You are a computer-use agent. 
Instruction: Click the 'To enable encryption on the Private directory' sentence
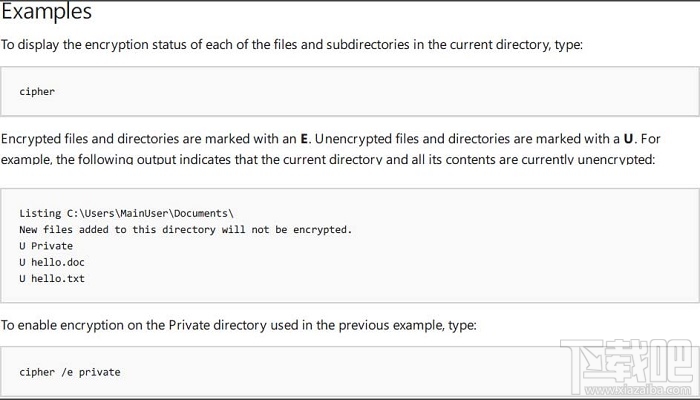click(x=238, y=325)
